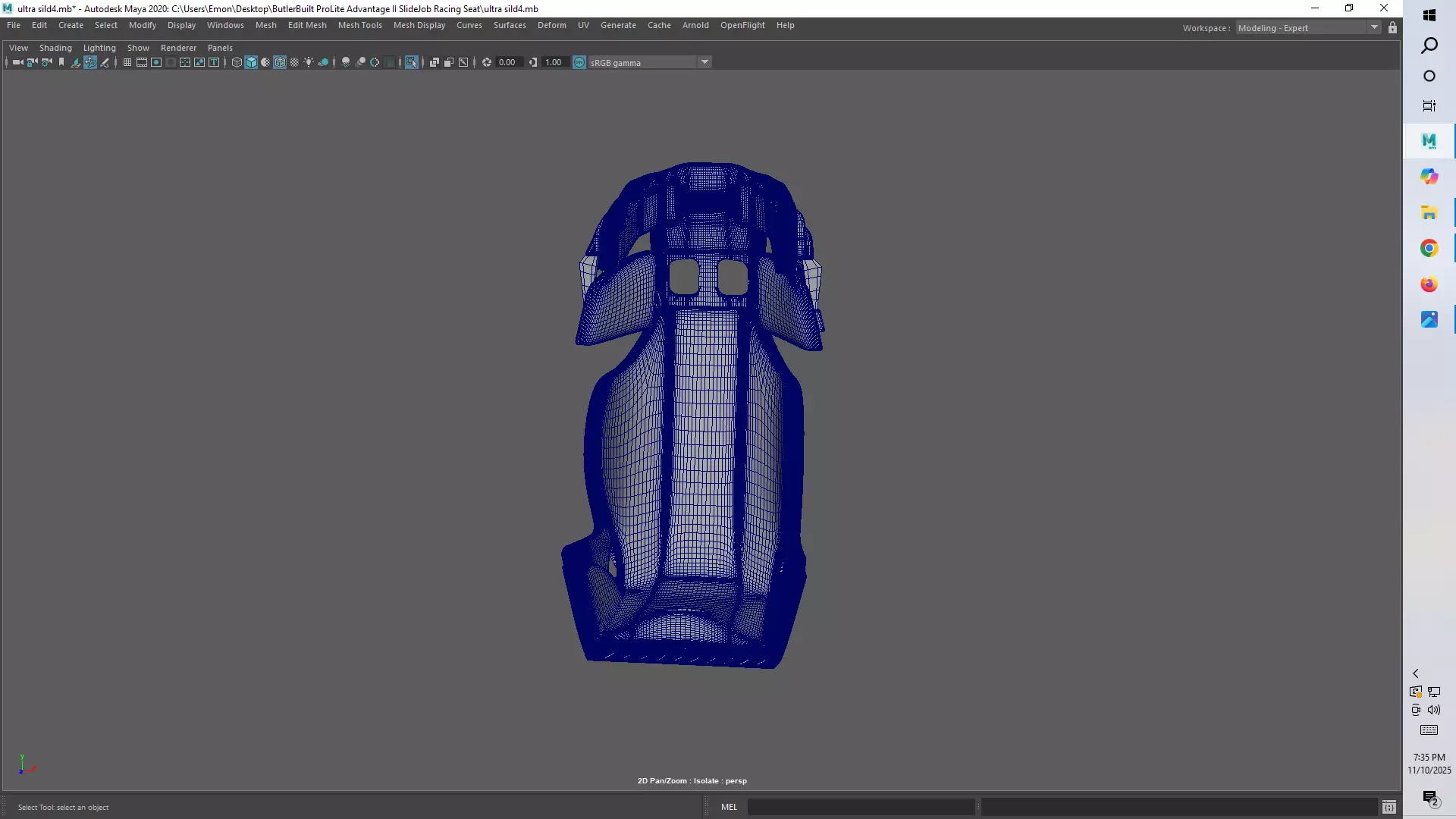This screenshot has width=1456, height=819.
Task: Open the panel Renderer menu
Action: (x=178, y=48)
